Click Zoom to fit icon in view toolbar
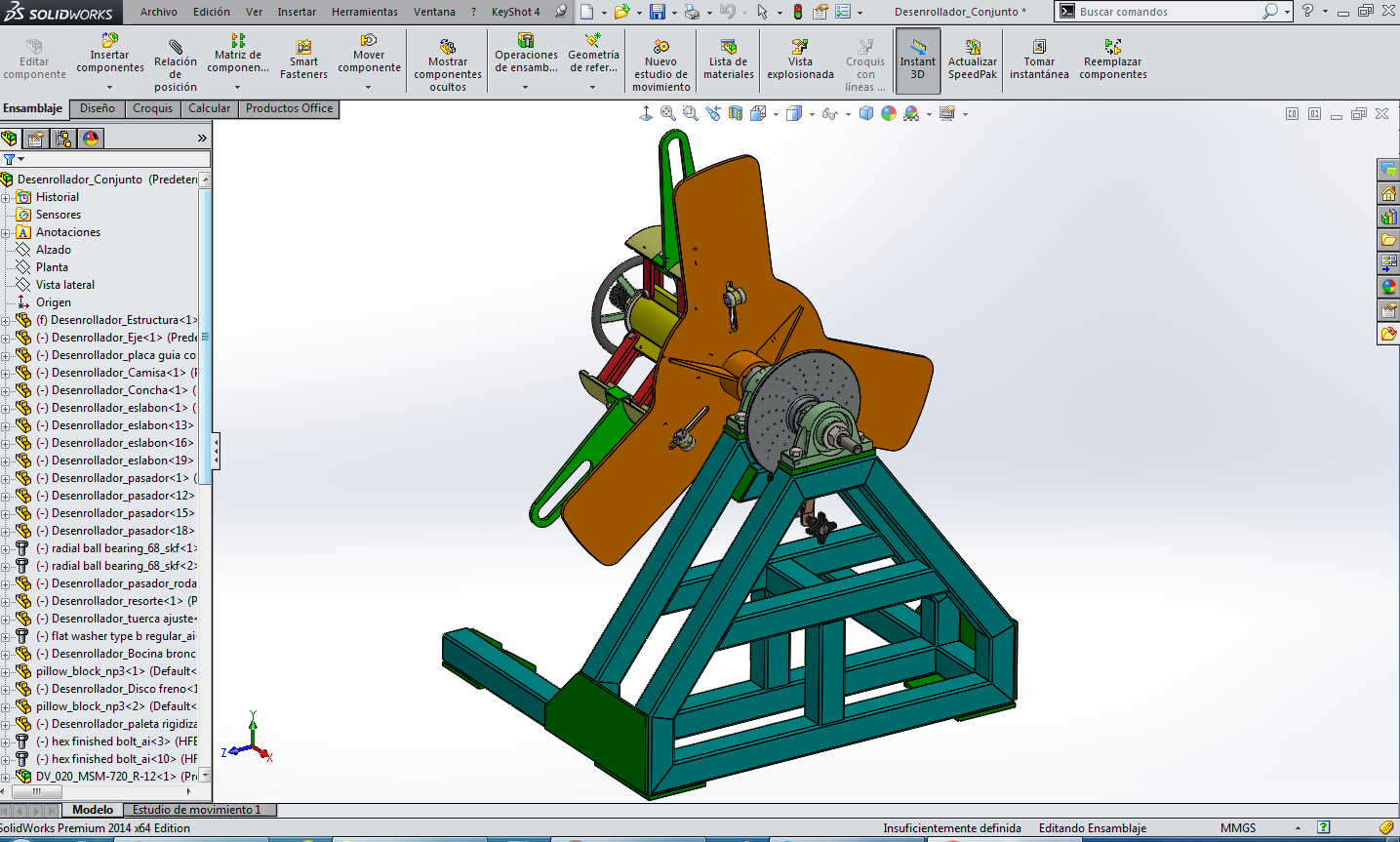The height and width of the screenshot is (842, 1400). pos(668,114)
